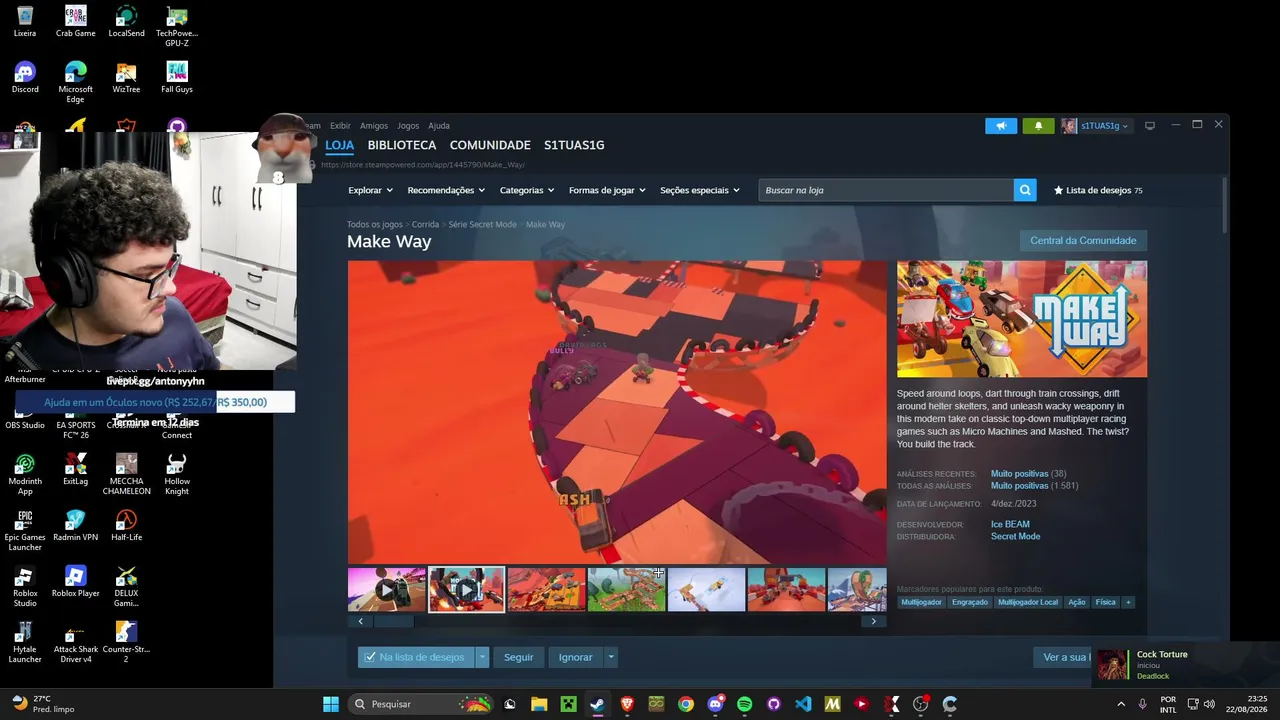This screenshot has width=1280, height=720.
Task: Expand the Recomendações dropdown
Action: (x=446, y=190)
